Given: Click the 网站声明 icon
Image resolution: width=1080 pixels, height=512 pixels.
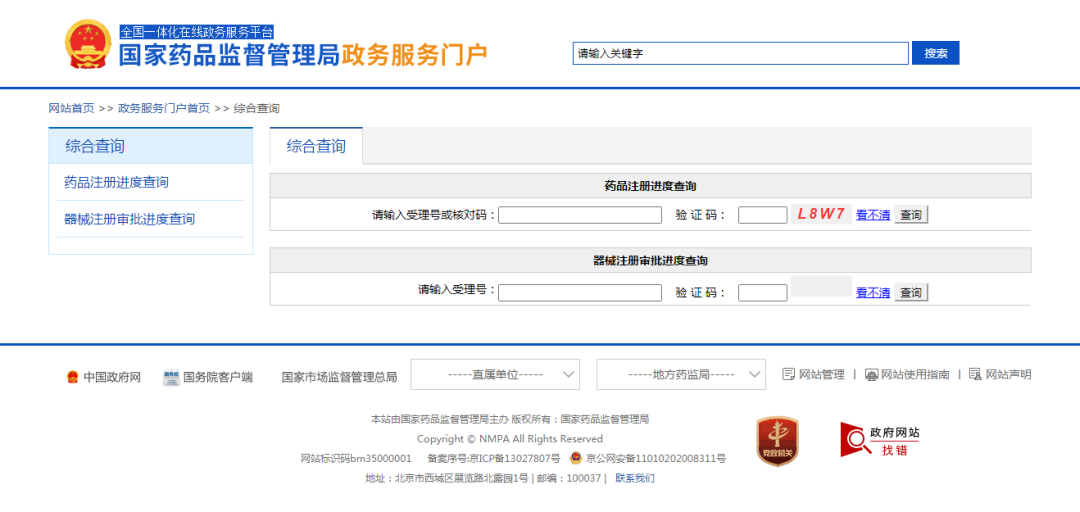Looking at the screenshot, I should coord(975,374).
